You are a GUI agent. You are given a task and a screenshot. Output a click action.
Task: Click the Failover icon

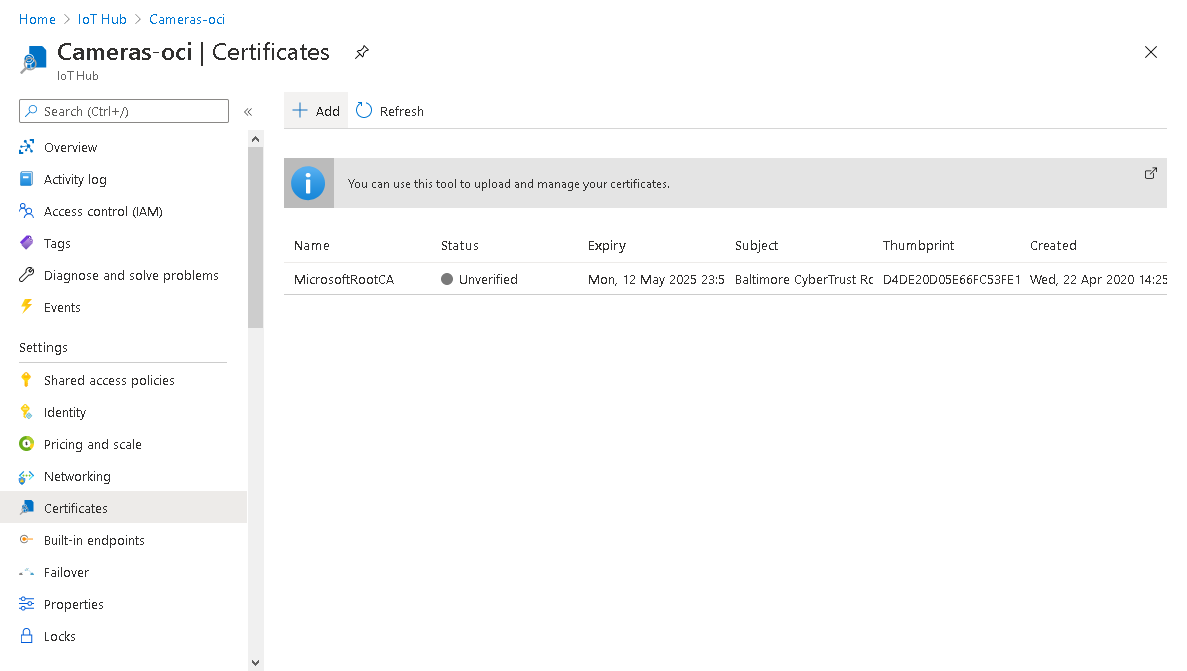pyautogui.click(x=26, y=572)
